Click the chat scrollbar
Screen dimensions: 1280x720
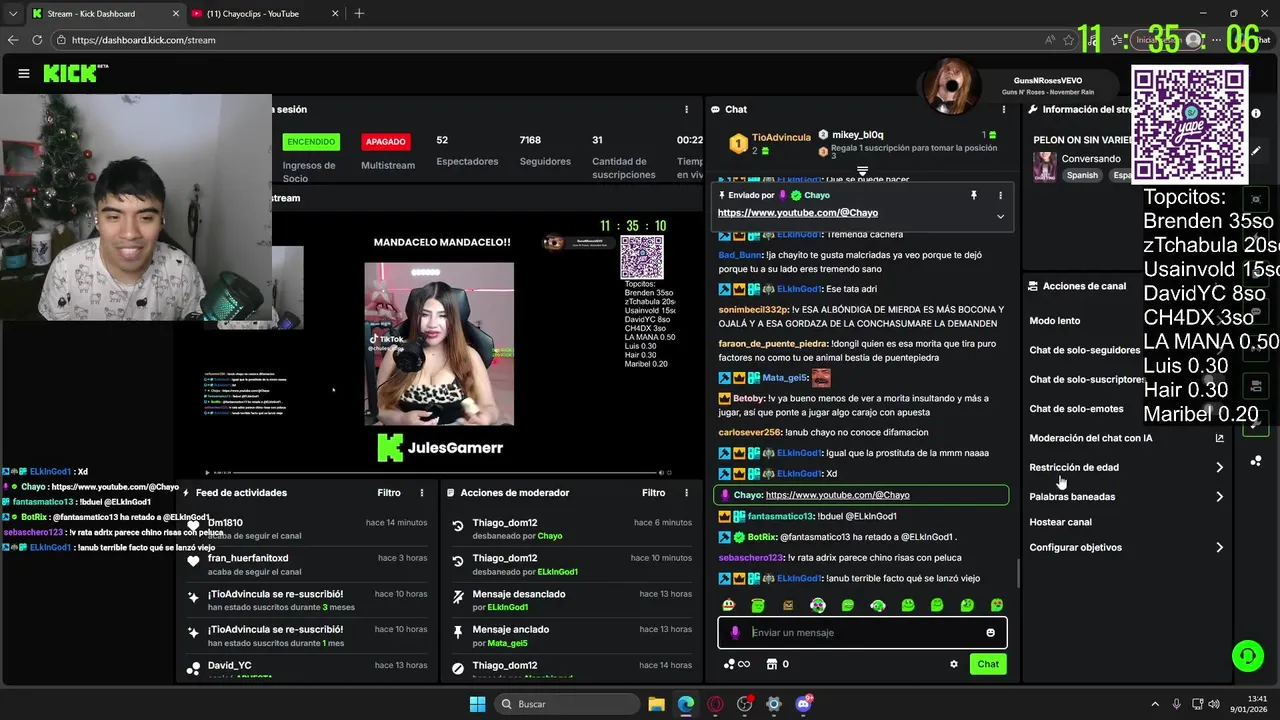click(1017, 572)
